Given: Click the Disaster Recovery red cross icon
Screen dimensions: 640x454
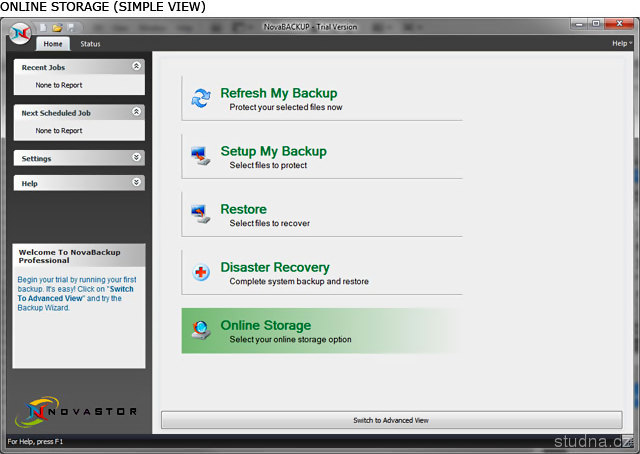Looking at the screenshot, I should pyautogui.click(x=201, y=272).
